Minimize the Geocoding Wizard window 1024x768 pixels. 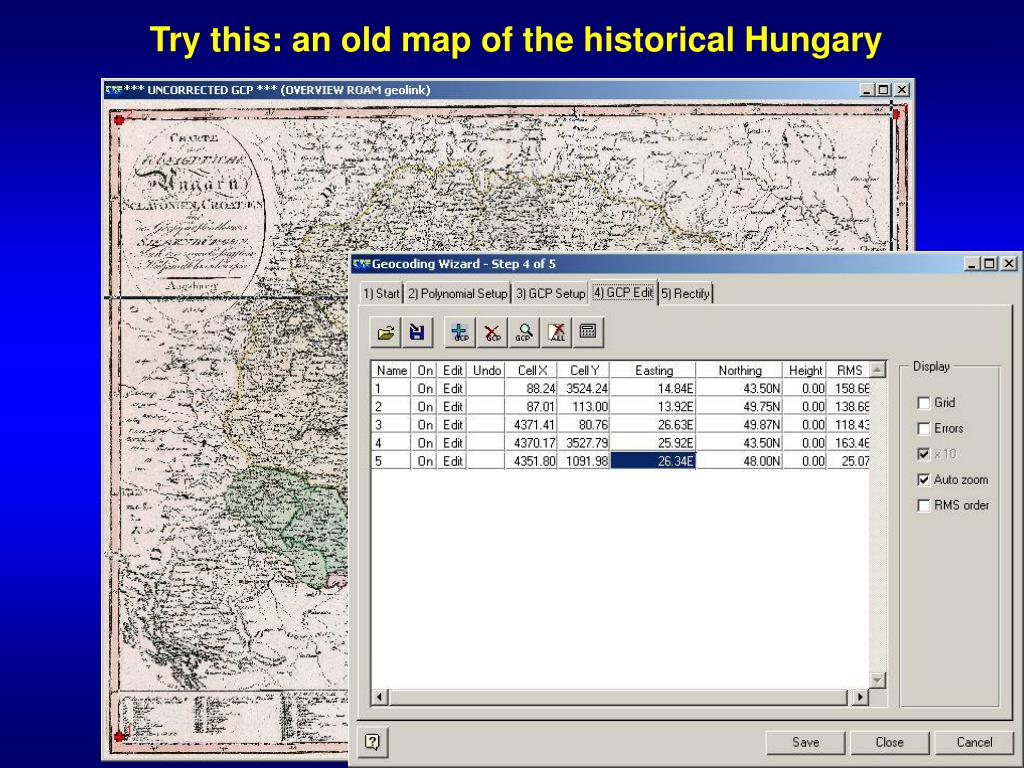(972, 264)
